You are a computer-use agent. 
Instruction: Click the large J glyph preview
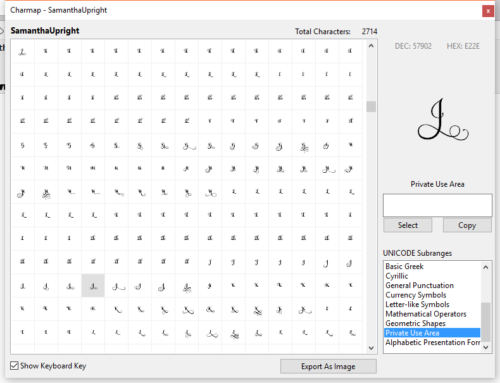click(x=443, y=120)
